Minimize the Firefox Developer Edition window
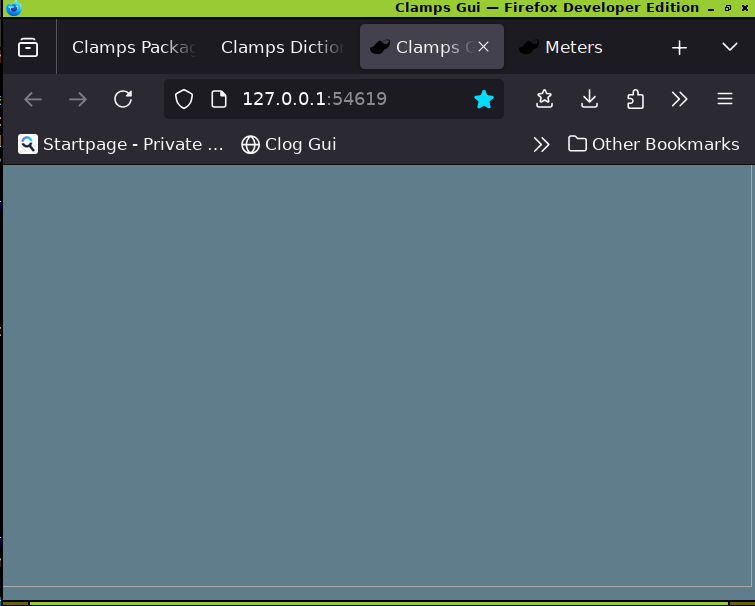The image size is (755, 606). (x=711, y=9)
